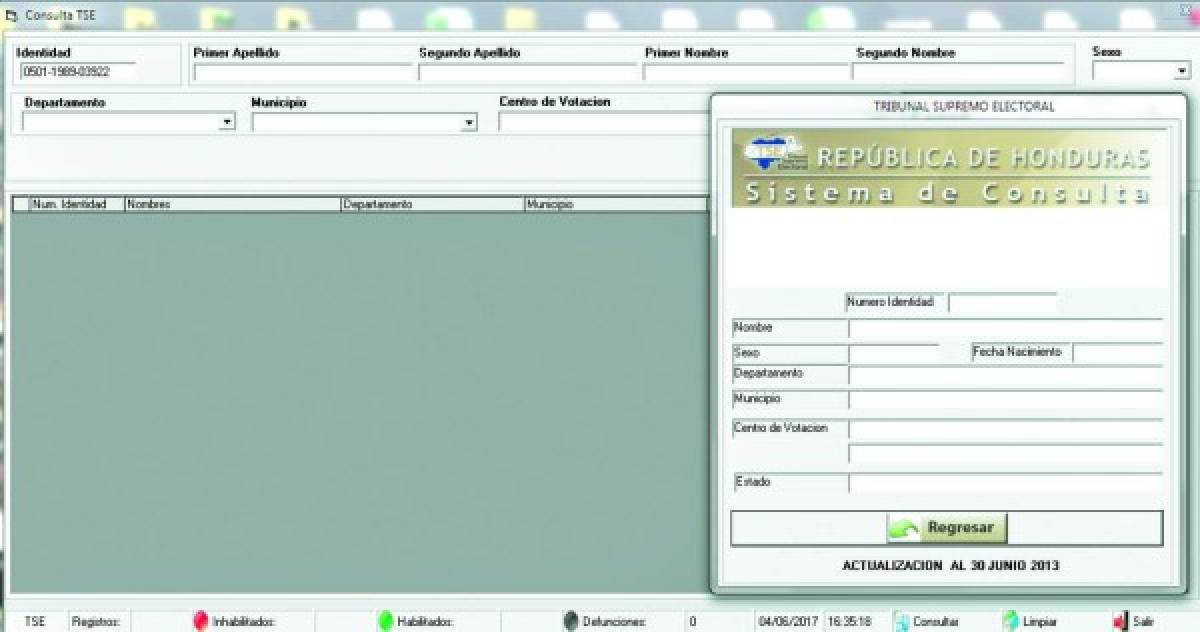Click the Primer Nombre field
The width and height of the screenshot is (1200, 632).
tap(746, 72)
